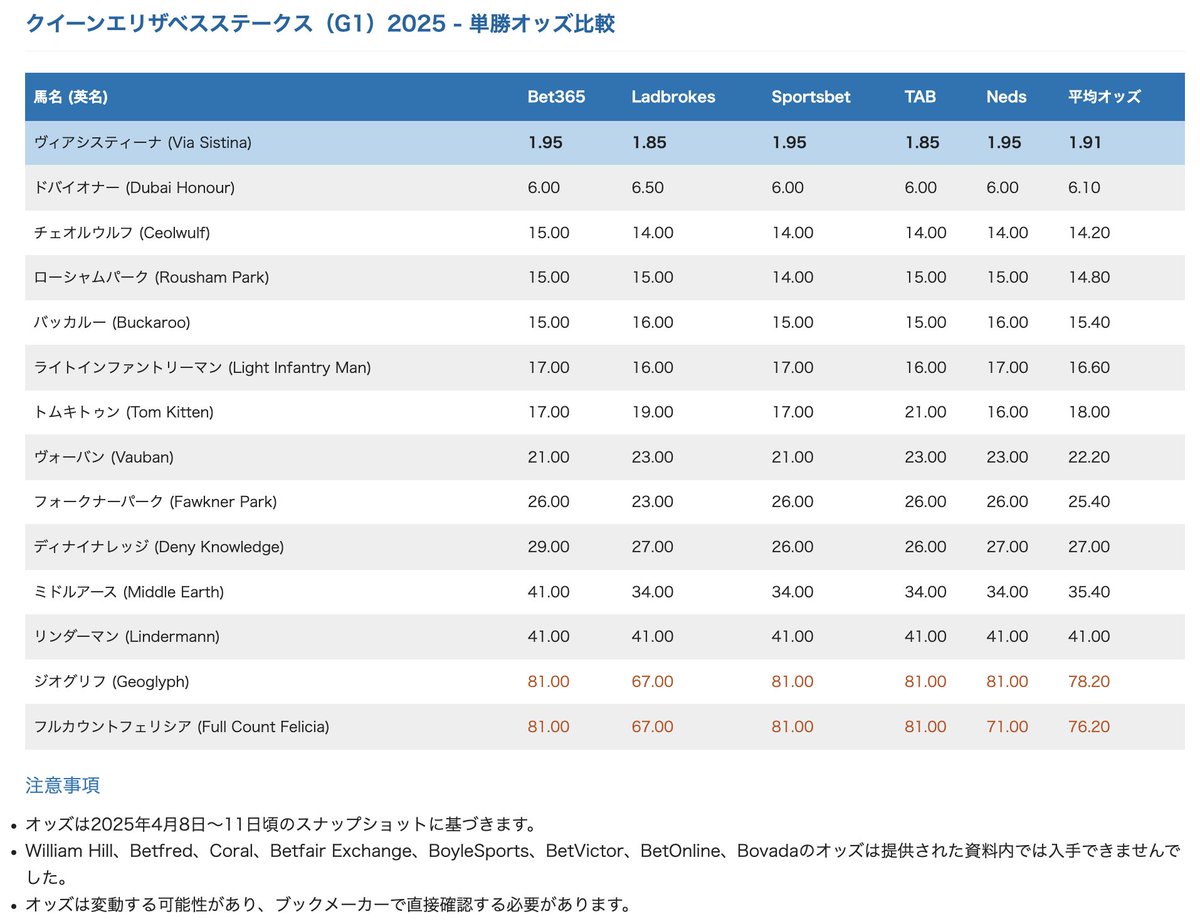1200x924 pixels.
Task: Click the Bet365 column header
Action: pyautogui.click(x=557, y=97)
